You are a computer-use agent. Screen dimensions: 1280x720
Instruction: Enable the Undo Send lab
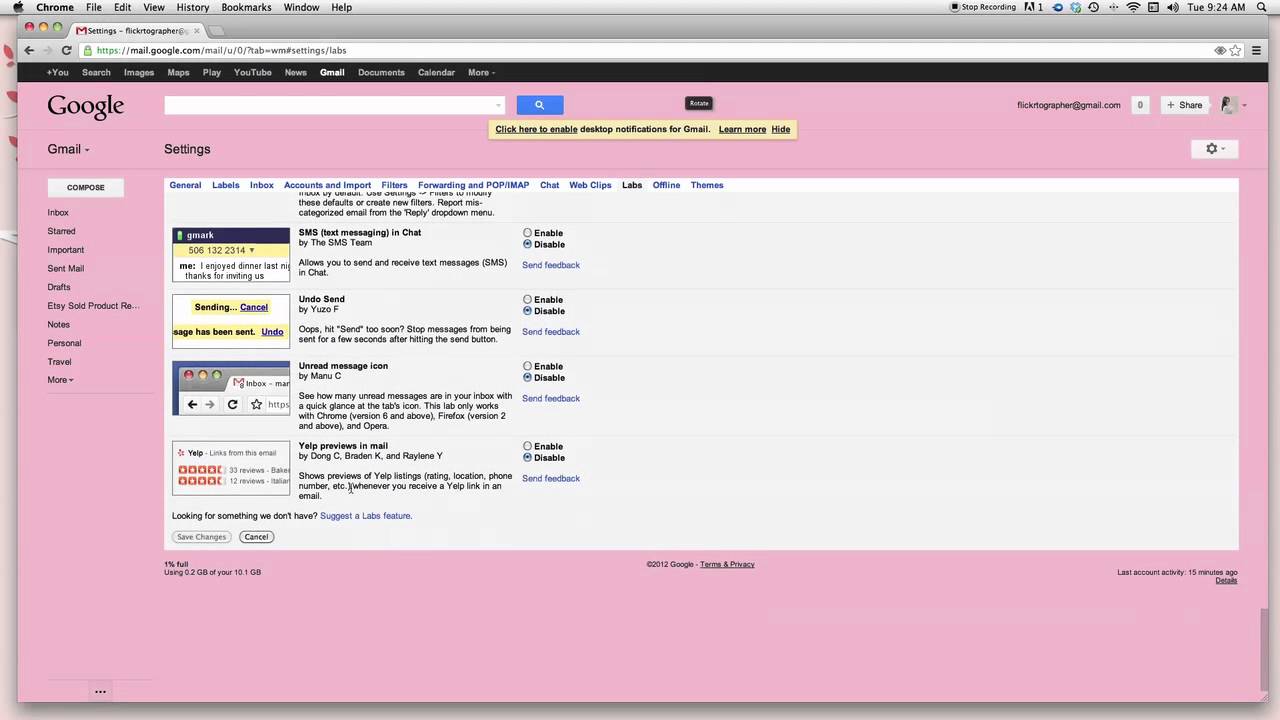(527, 300)
